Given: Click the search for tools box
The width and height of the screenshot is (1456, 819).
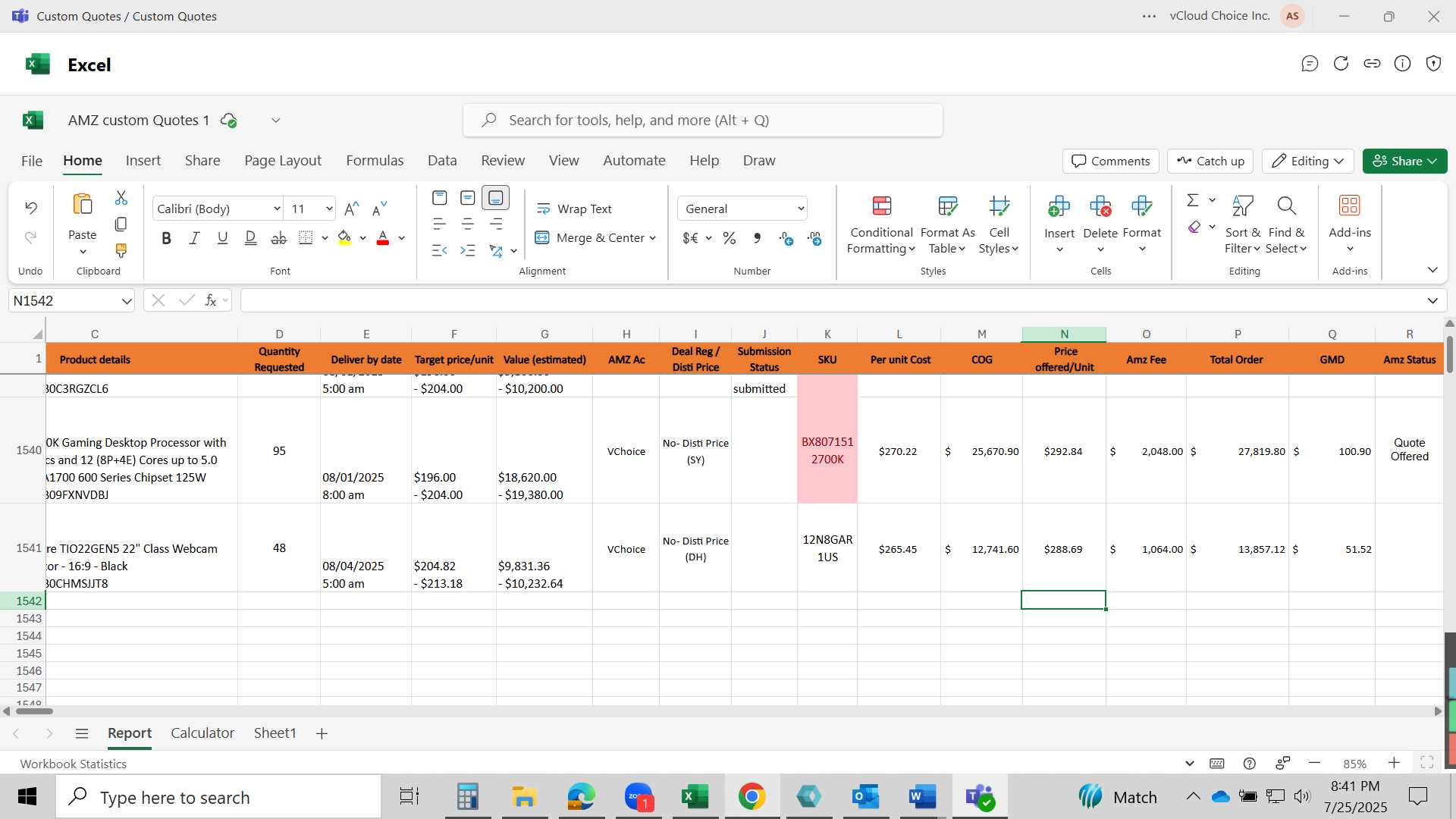Looking at the screenshot, I should click(703, 121).
